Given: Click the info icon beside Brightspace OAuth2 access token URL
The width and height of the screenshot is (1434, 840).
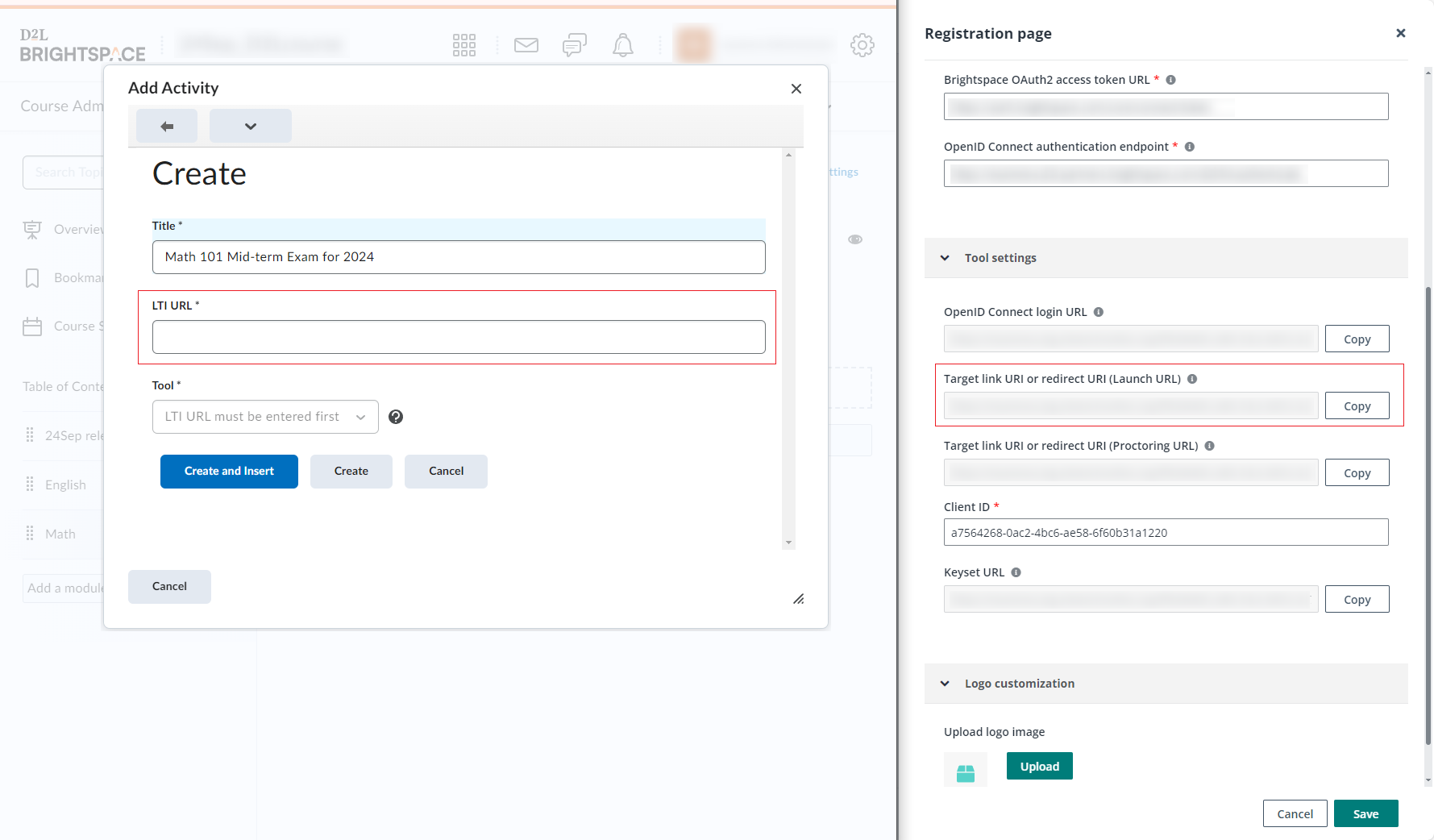Looking at the screenshot, I should (1171, 80).
